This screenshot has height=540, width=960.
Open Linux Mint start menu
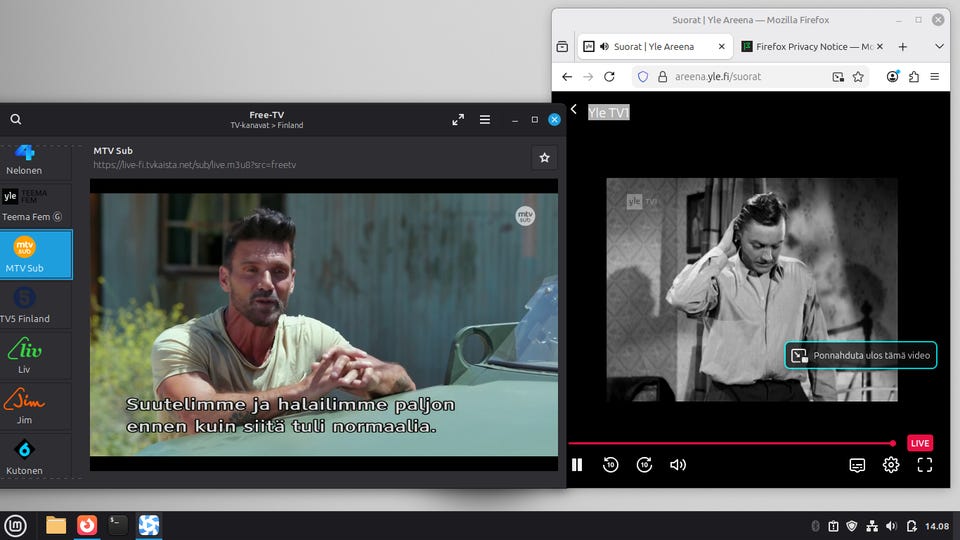15,525
